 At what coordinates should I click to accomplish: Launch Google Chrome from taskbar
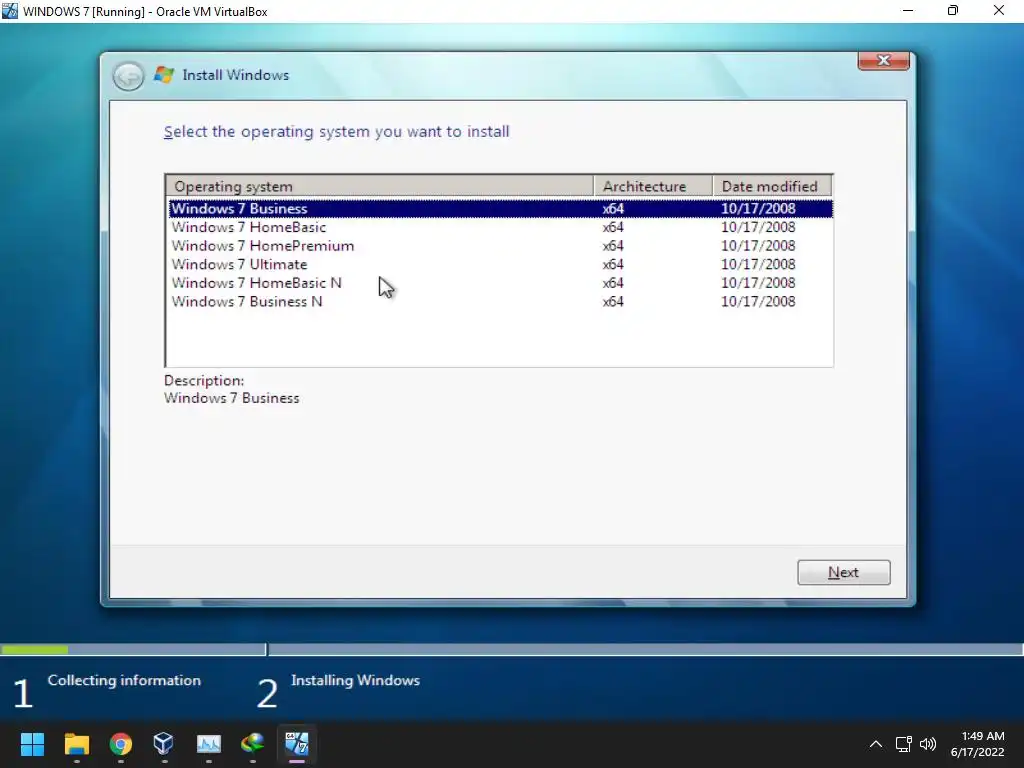[x=121, y=744]
